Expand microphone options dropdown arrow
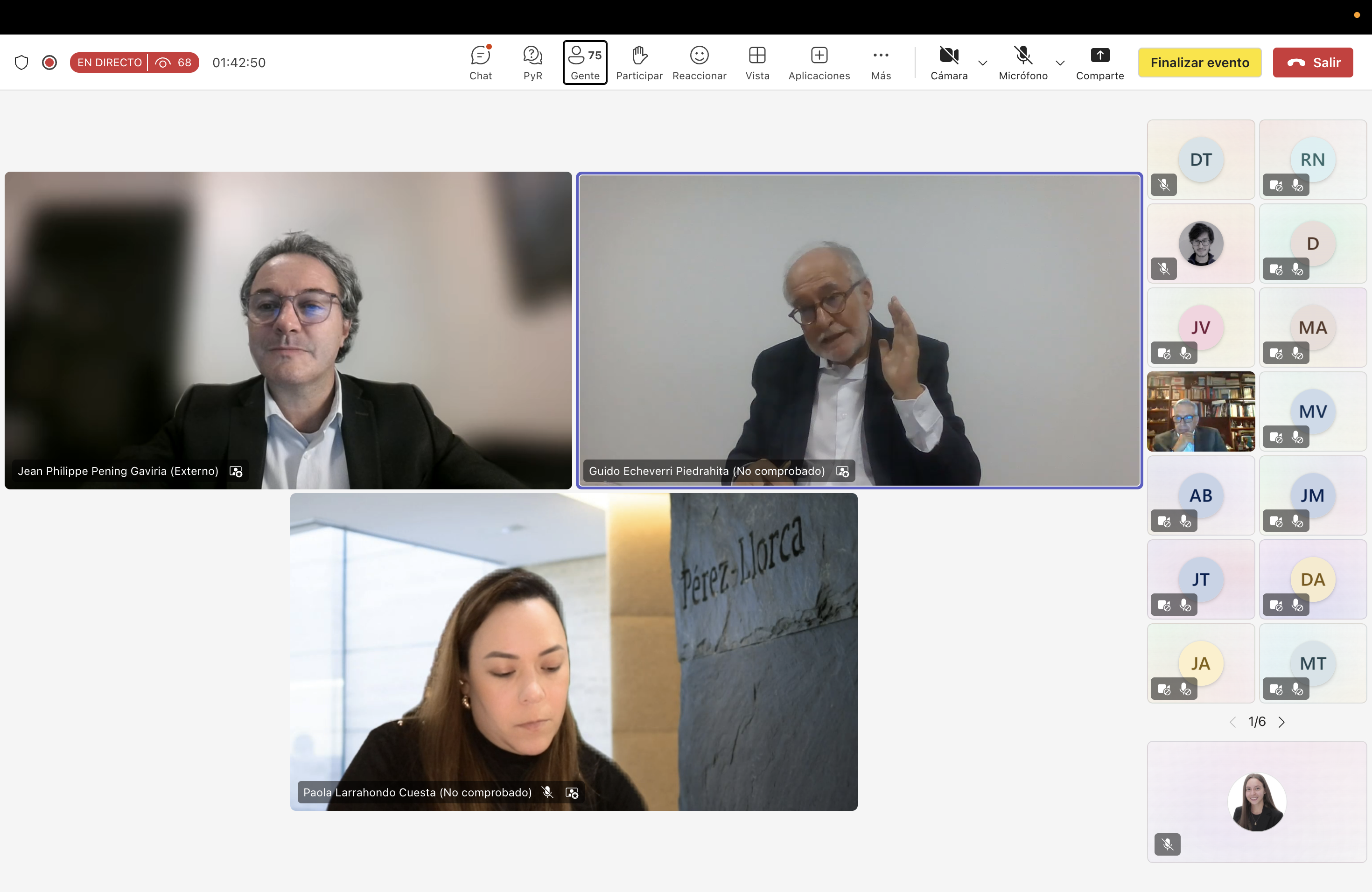This screenshot has height=892, width=1372. click(x=1059, y=63)
